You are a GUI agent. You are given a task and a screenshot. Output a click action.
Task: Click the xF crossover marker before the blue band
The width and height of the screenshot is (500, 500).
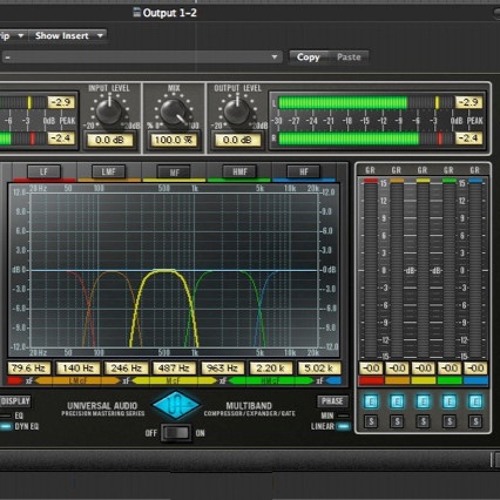pyautogui.click(x=319, y=380)
